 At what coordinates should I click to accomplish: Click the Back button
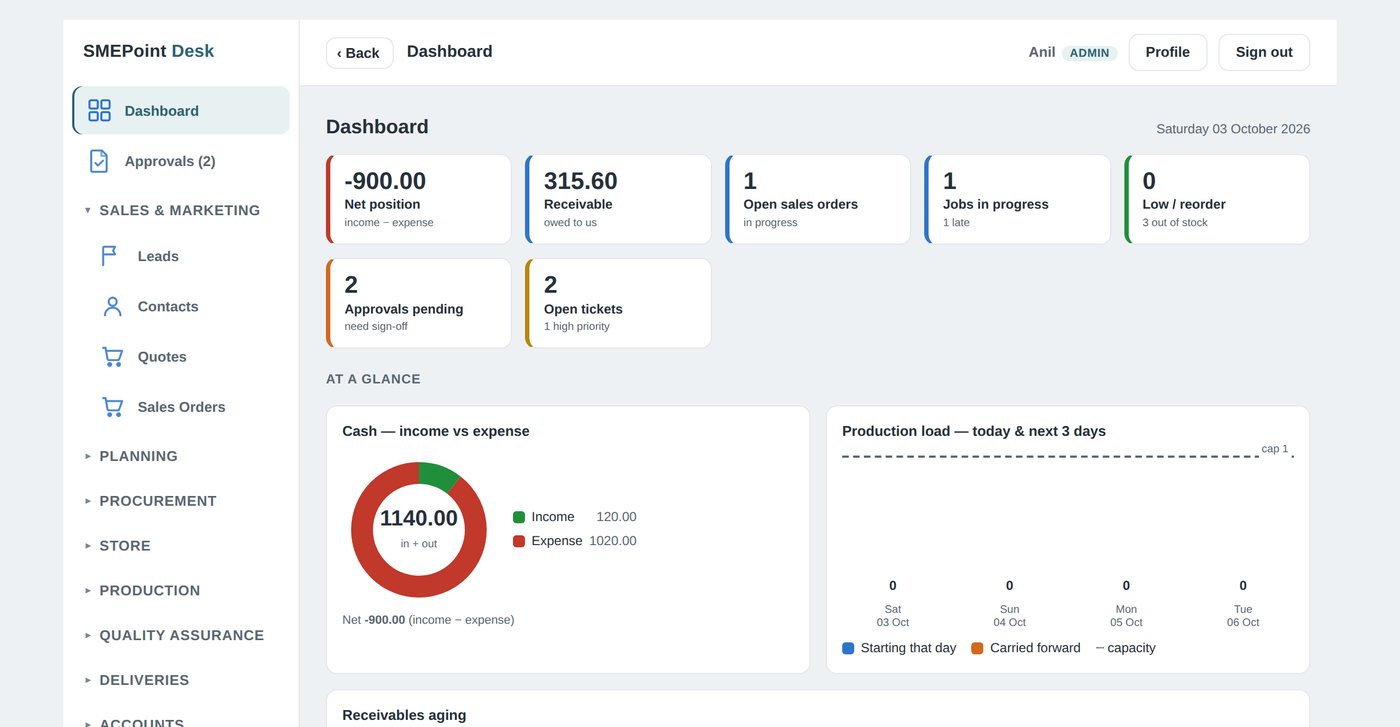pos(360,53)
